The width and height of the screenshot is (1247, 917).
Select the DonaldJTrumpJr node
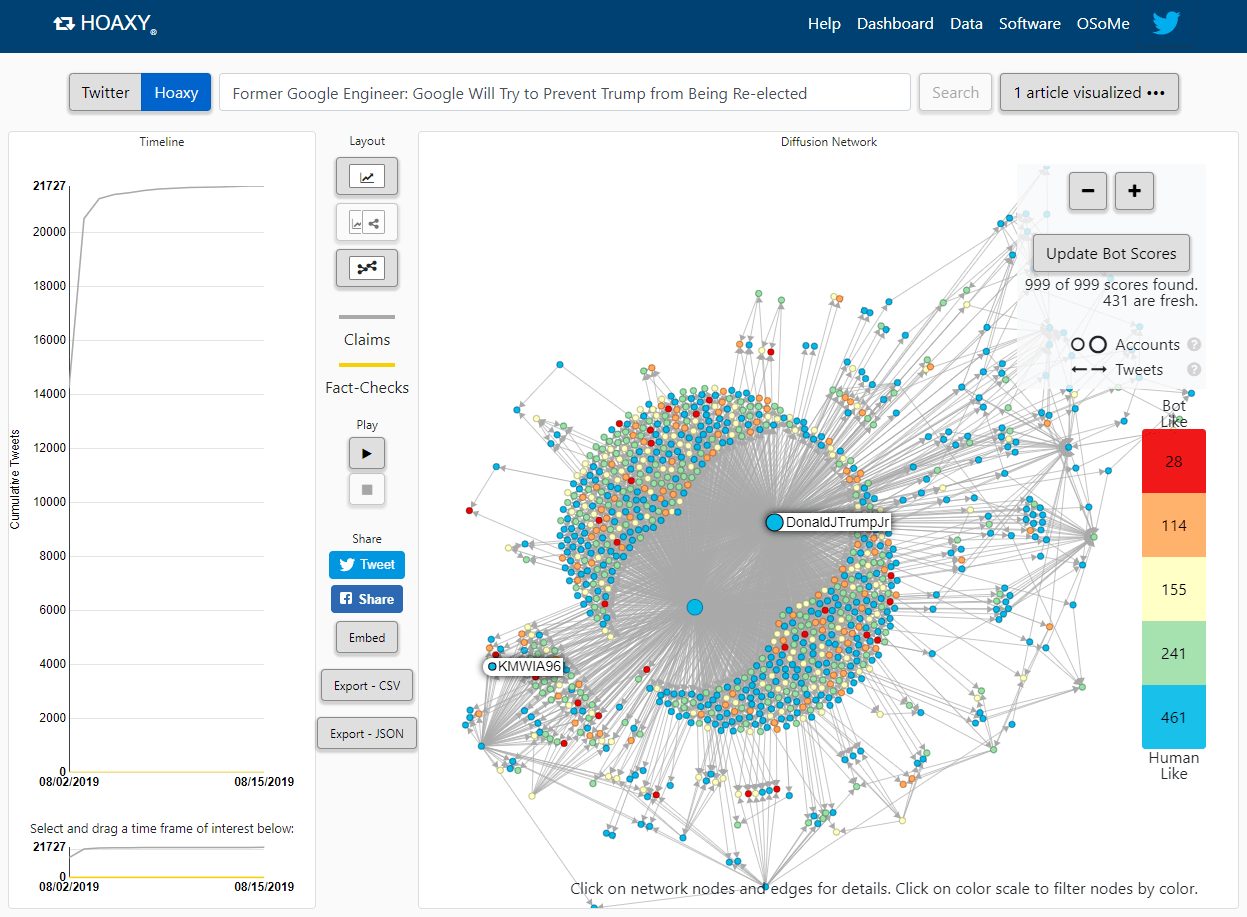pos(774,522)
